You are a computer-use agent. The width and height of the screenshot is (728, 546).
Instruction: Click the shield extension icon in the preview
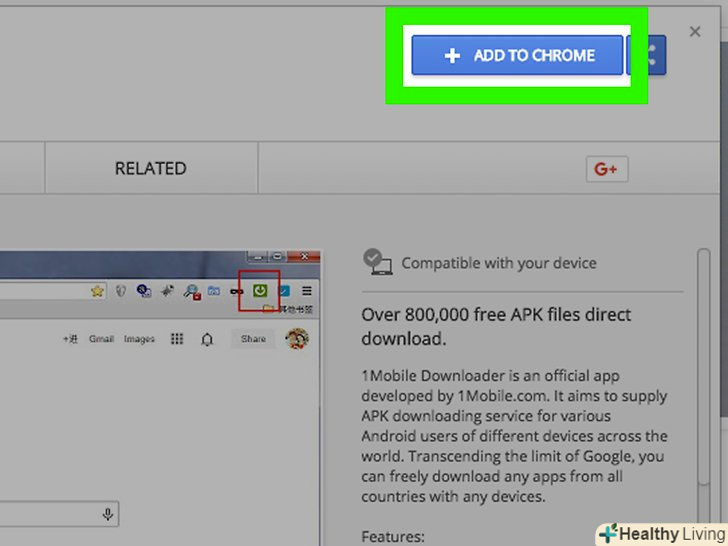(121, 291)
